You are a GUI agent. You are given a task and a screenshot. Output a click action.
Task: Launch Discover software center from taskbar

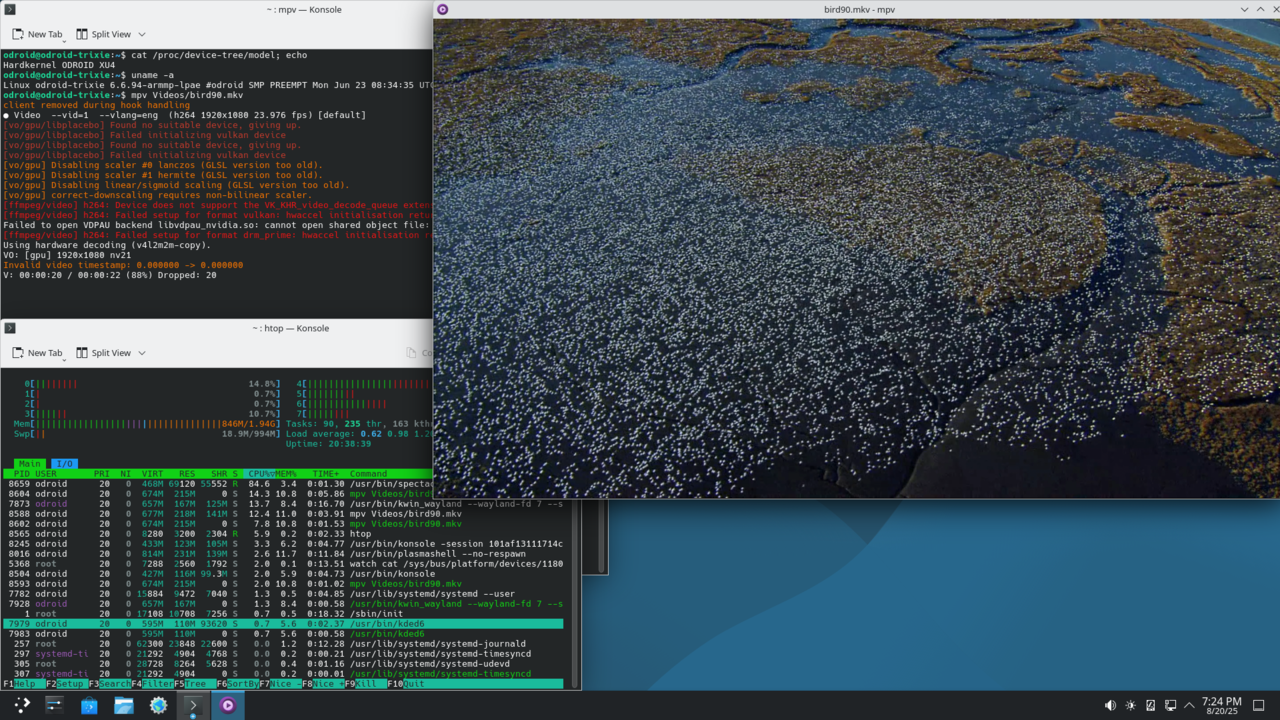tap(89, 705)
